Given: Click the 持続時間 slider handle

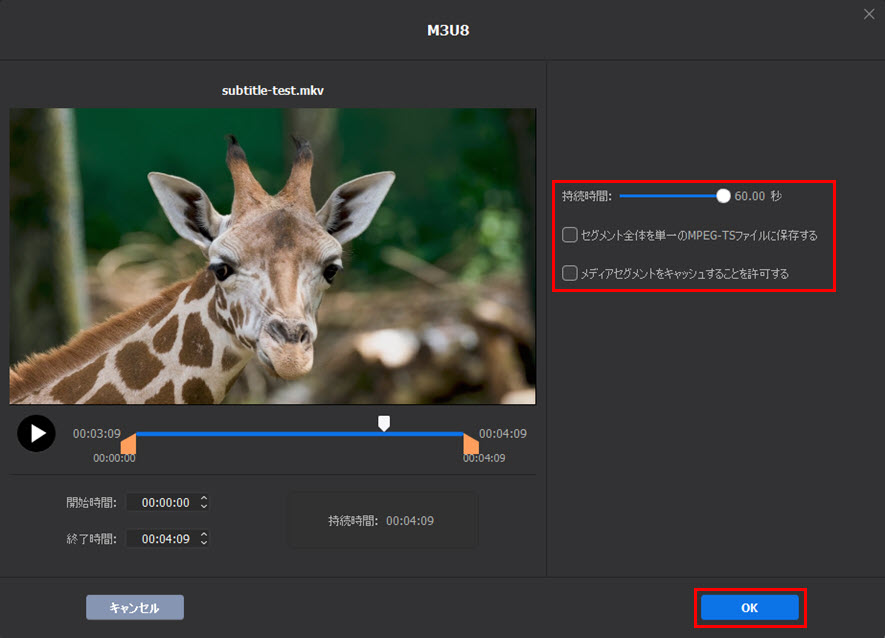Looking at the screenshot, I should [x=723, y=196].
